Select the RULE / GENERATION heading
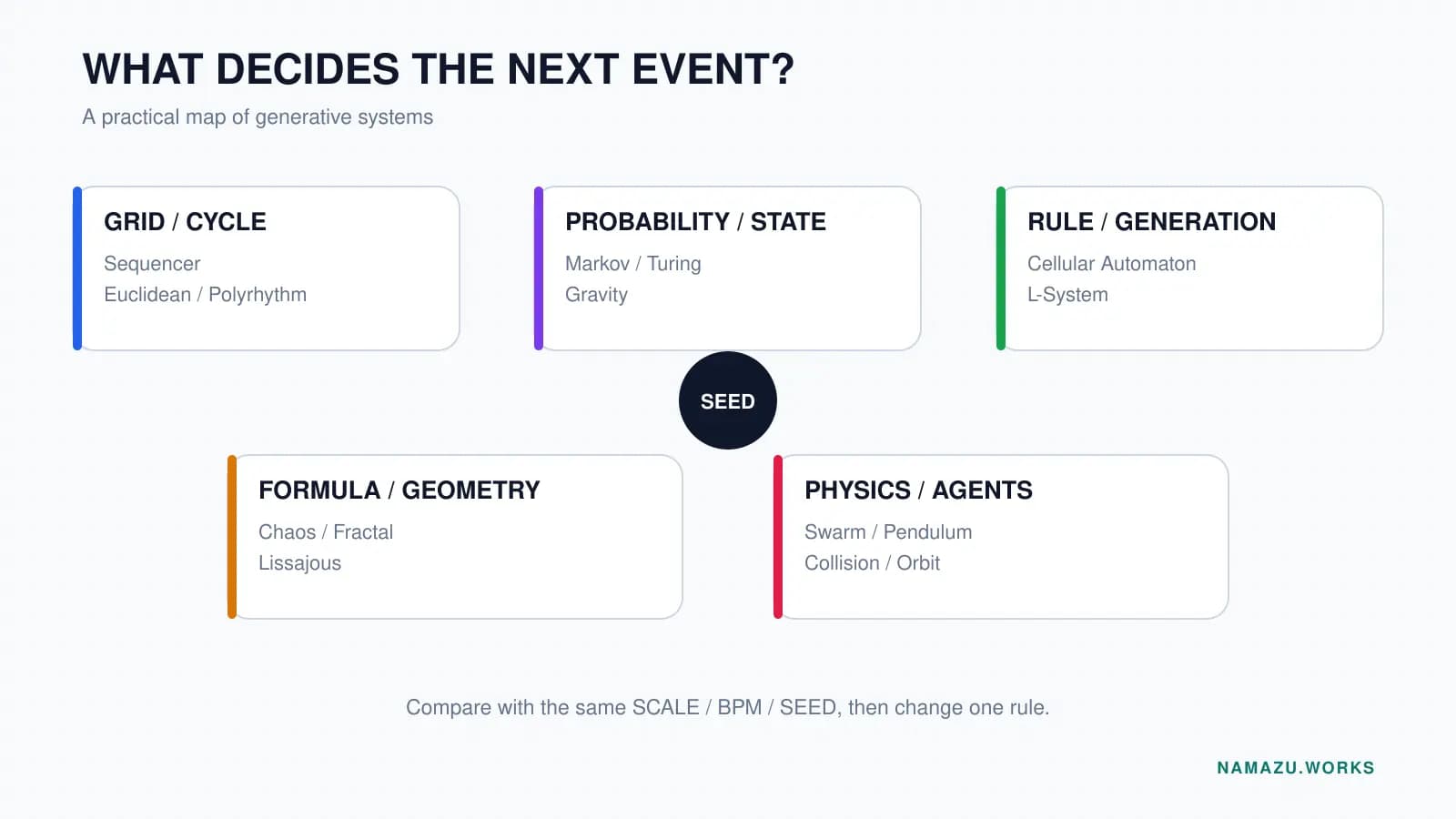This screenshot has height=819, width=1456. [1151, 222]
